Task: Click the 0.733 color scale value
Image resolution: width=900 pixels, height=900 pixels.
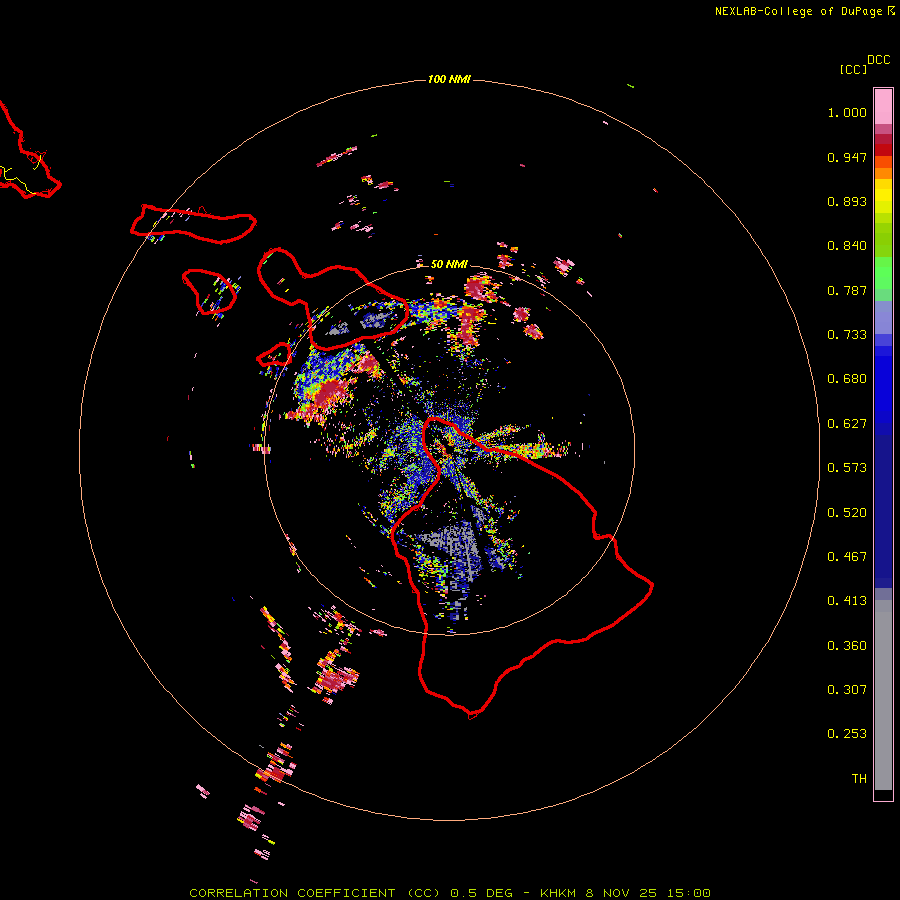Action: [847, 335]
